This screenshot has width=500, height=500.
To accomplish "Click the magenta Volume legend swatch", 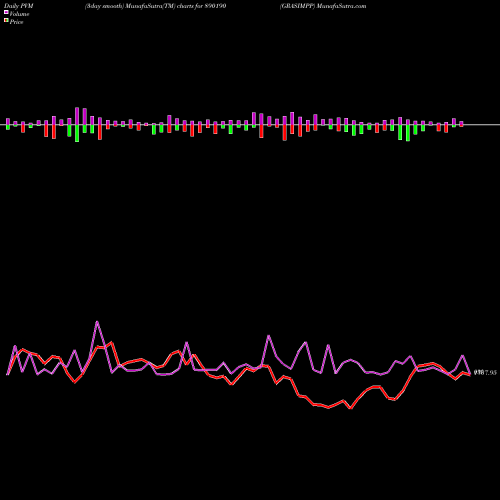I will 6,12.
